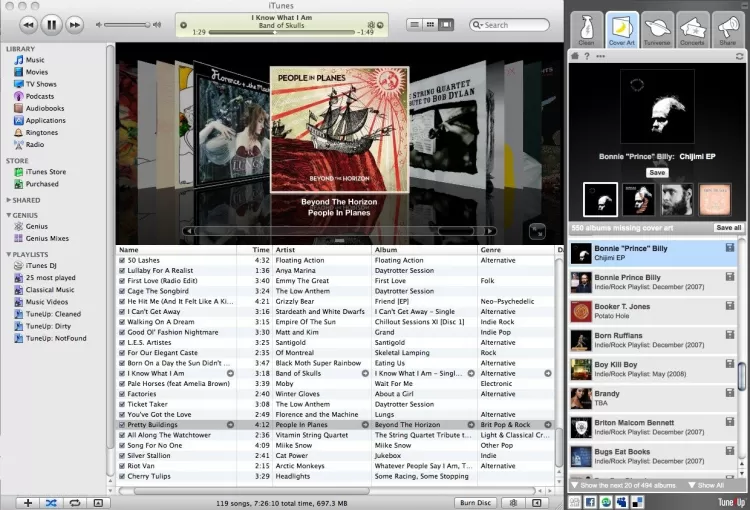Uncheck the L.E.S. Artistes checkbox

(x=122, y=343)
